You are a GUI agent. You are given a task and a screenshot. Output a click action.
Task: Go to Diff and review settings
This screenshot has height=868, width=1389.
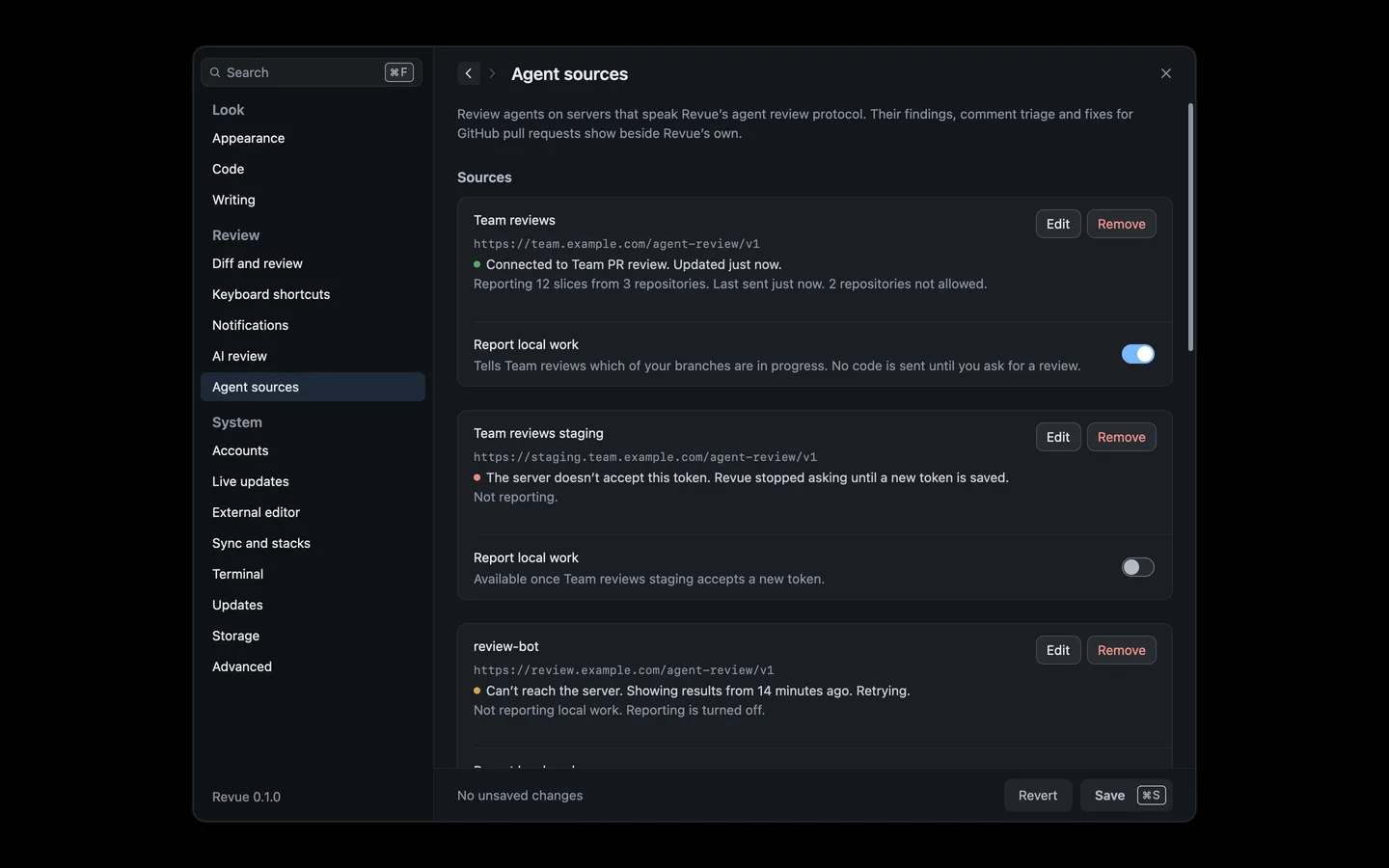pyautogui.click(x=313, y=263)
